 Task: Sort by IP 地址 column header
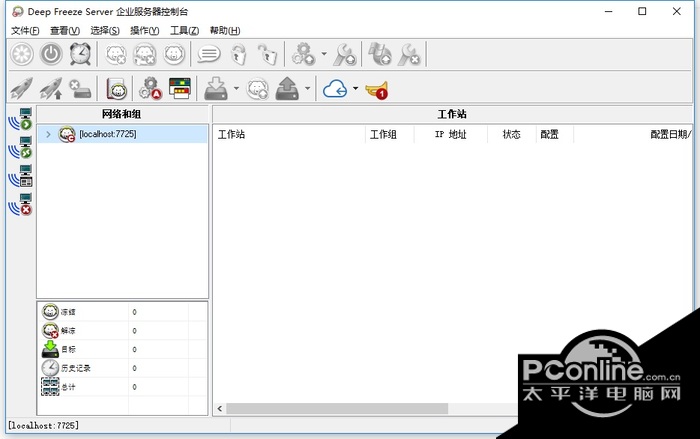click(x=451, y=134)
